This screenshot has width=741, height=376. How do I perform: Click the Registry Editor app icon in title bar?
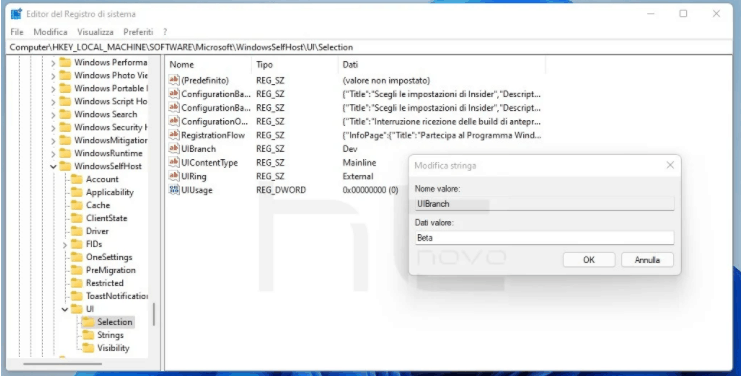point(16,14)
